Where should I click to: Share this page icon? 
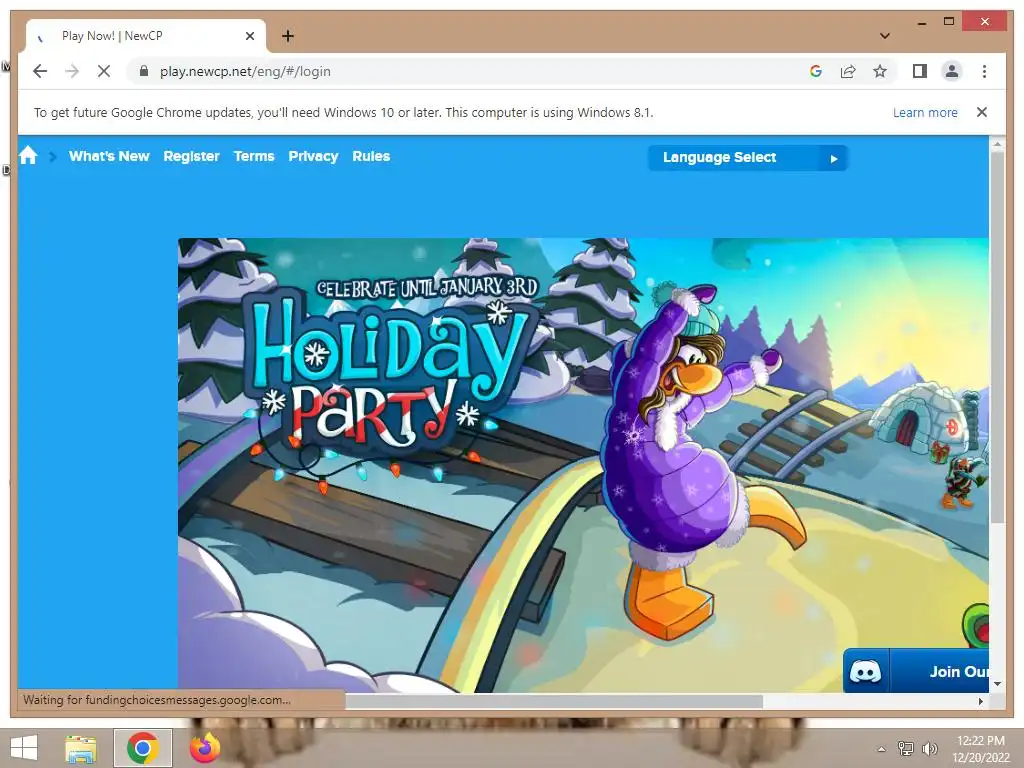[848, 71]
